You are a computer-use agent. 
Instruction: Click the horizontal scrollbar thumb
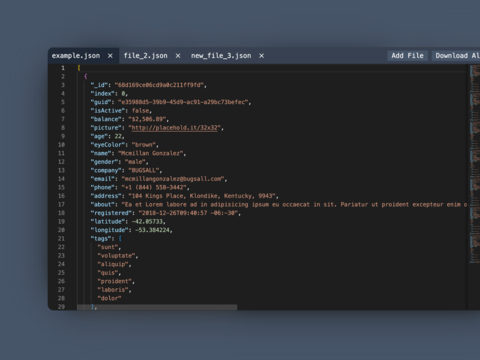pyautogui.click(x=157, y=307)
